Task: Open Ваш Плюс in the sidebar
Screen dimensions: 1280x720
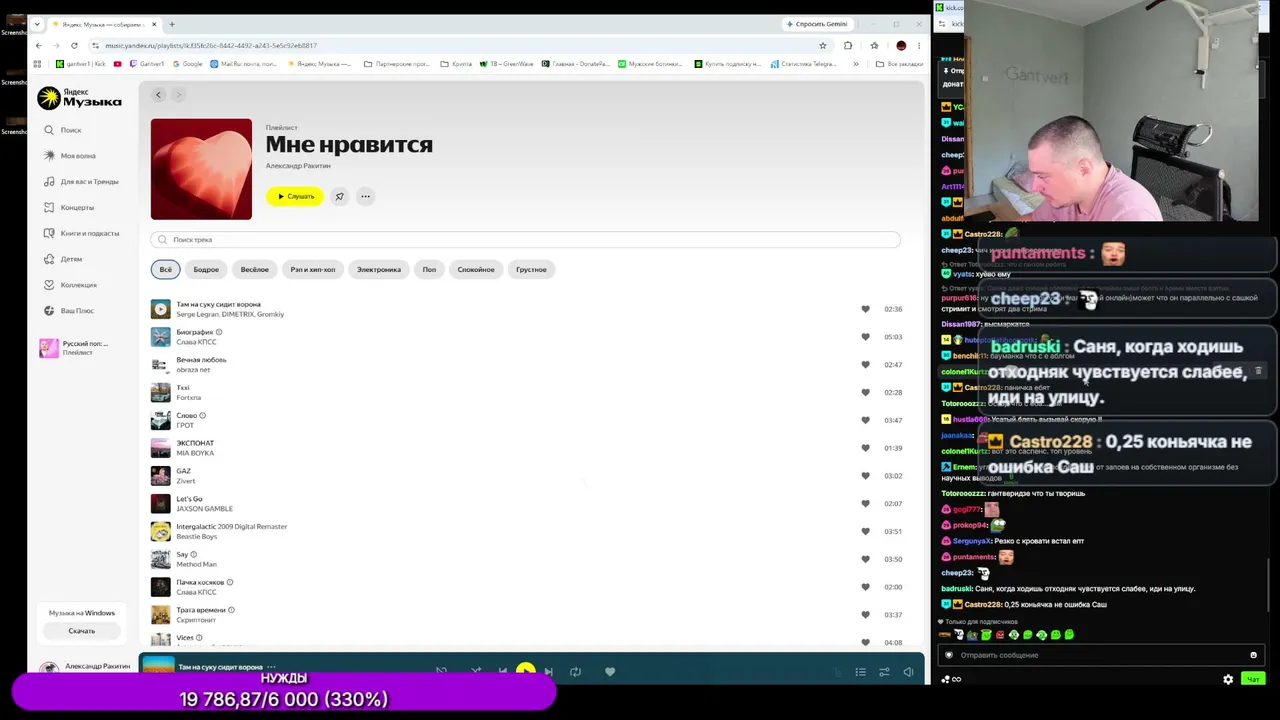Action: [69, 311]
